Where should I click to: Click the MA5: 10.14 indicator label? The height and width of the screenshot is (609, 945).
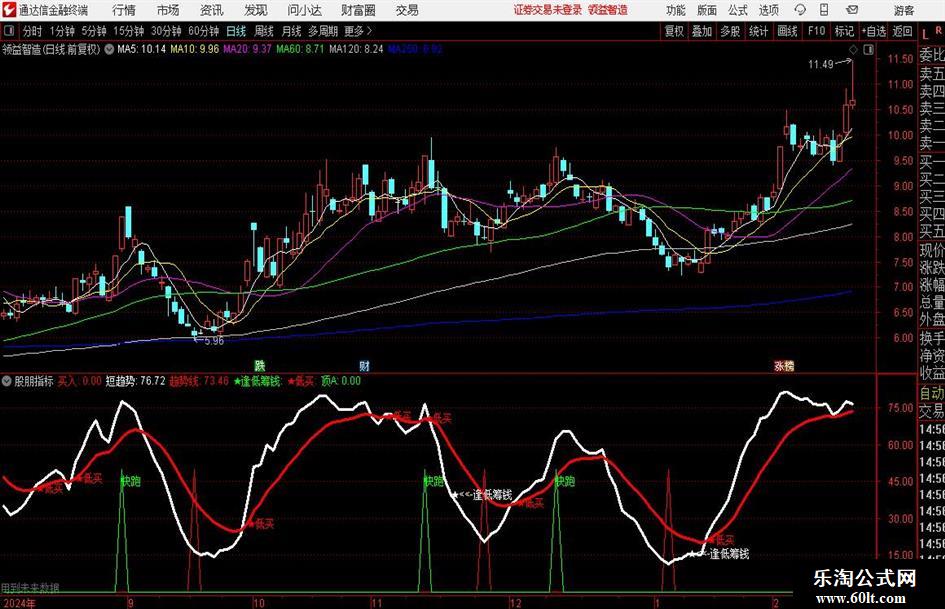pos(142,49)
